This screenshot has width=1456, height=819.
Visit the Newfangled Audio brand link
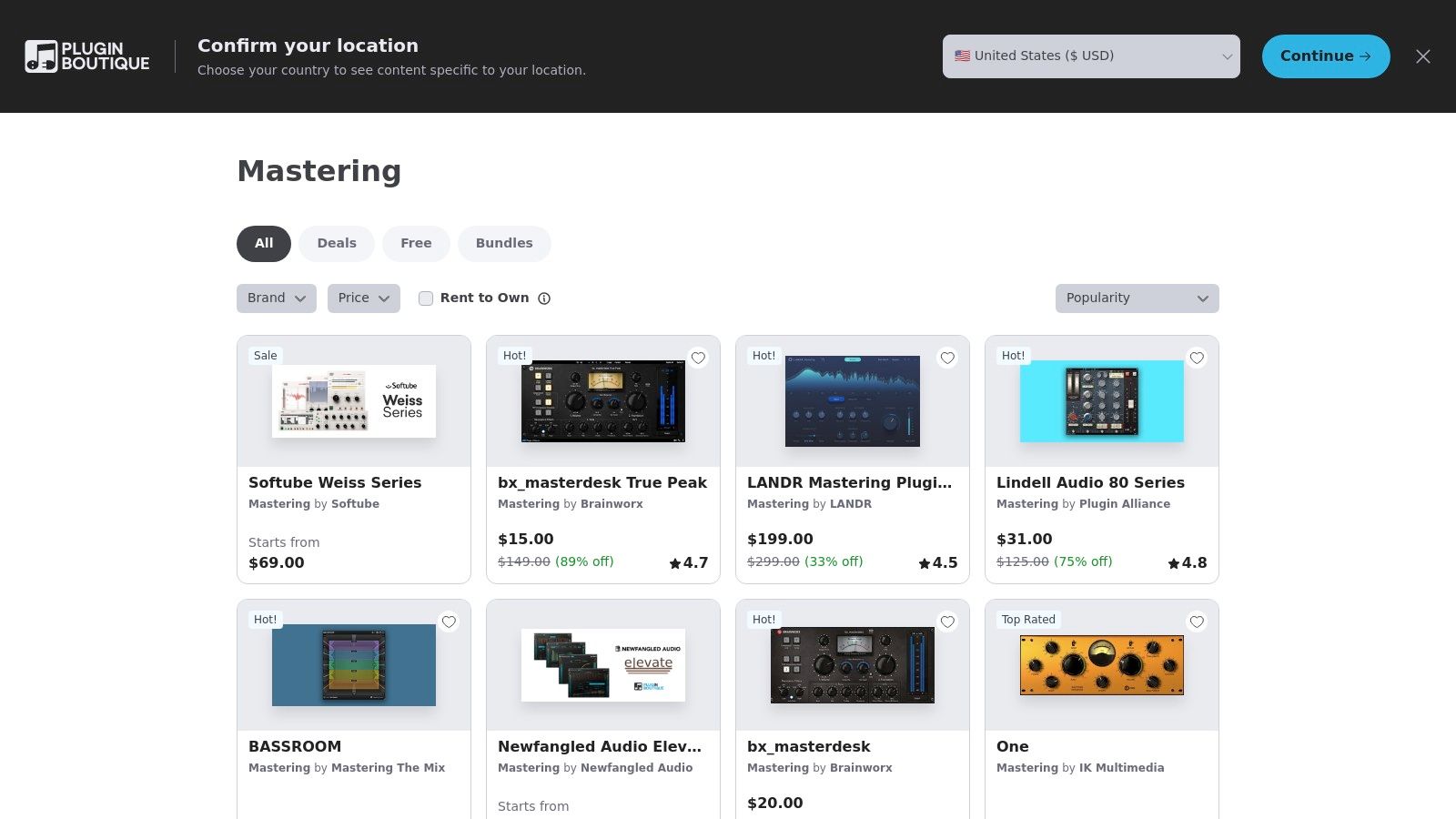[x=637, y=768]
